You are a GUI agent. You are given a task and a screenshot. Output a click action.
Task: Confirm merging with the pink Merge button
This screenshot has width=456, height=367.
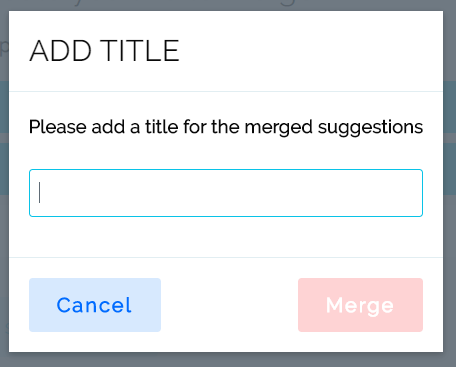tap(360, 305)
